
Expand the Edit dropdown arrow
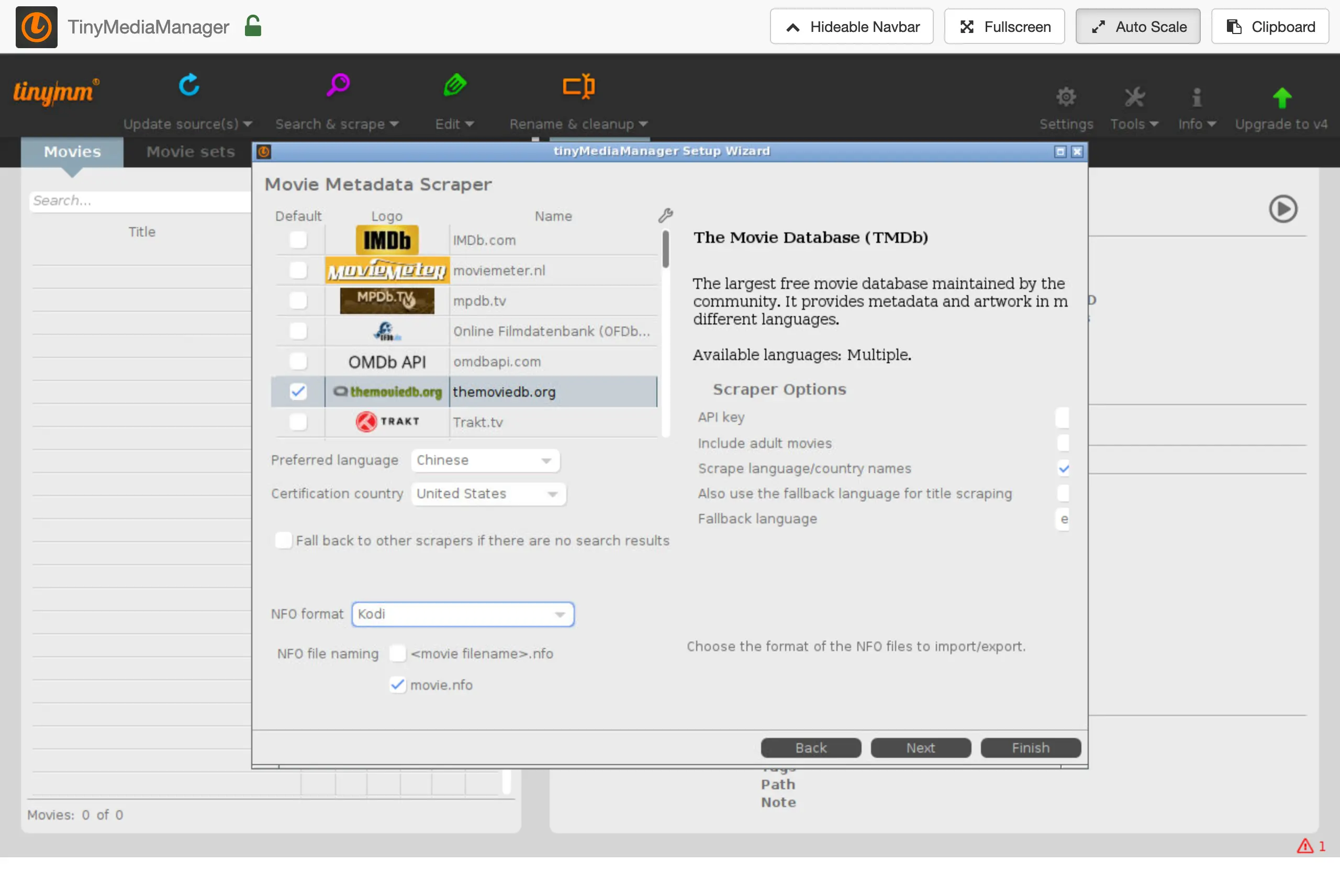click(x=469, y=124)
